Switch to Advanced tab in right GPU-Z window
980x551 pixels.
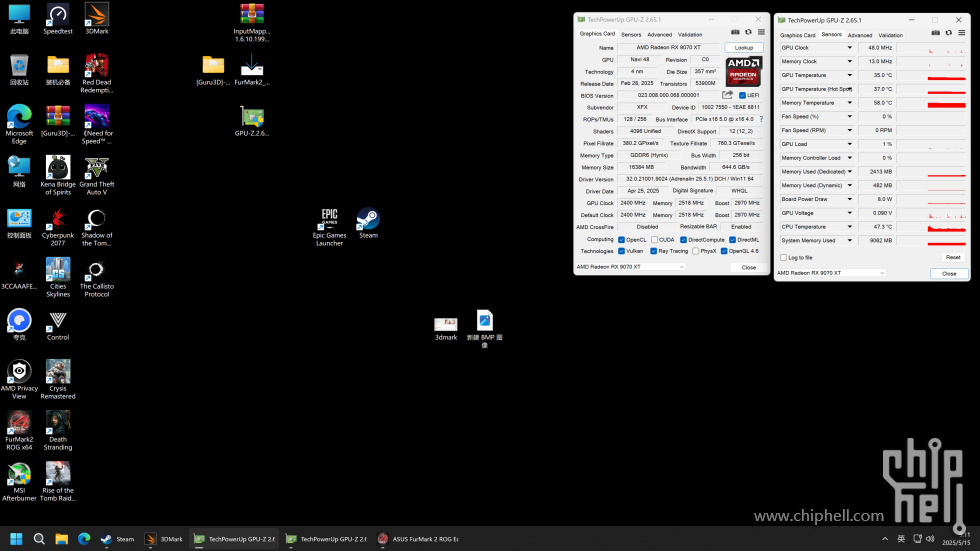(x=859, y=35)
